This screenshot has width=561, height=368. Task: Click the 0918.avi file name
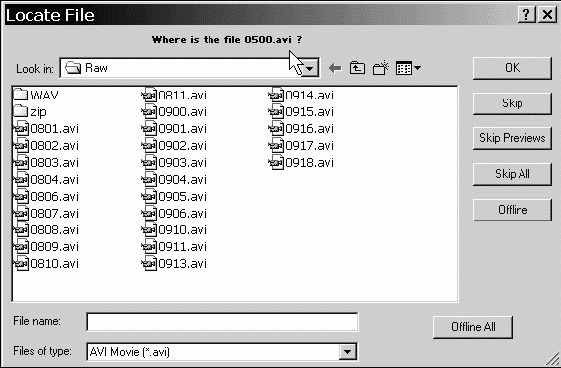coord(309,162)
